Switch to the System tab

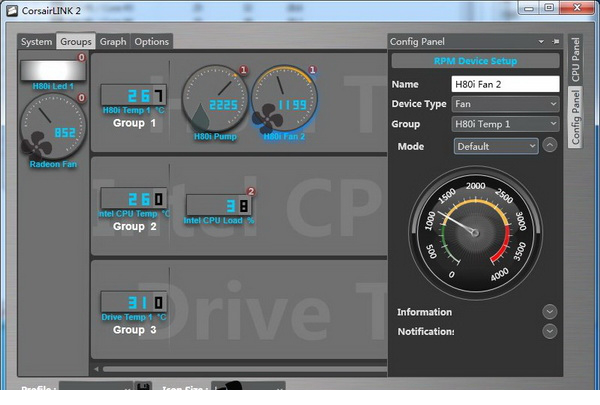click(x=36, y=42)
